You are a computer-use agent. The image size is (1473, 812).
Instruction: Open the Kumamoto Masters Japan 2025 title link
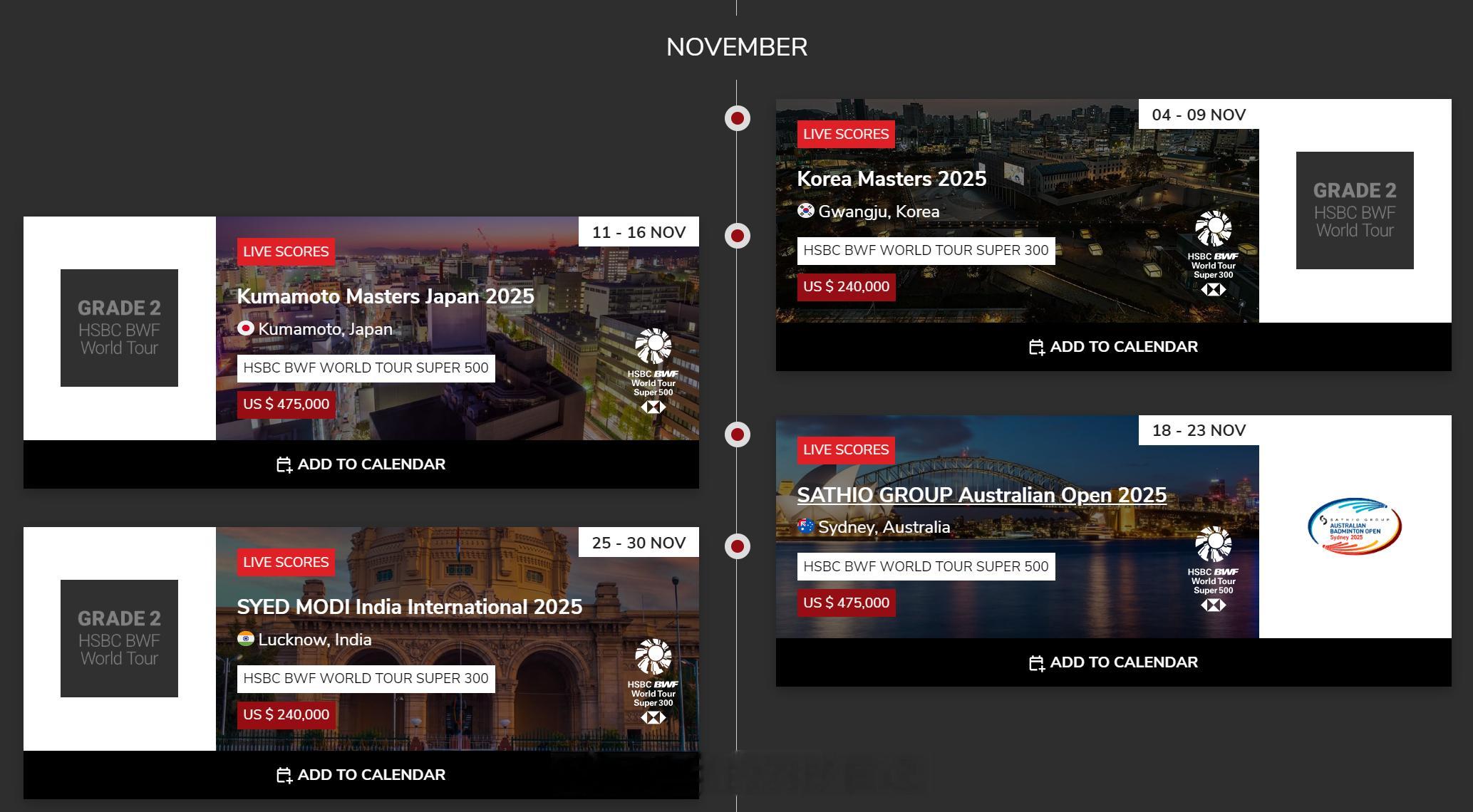tap(386, 296)
